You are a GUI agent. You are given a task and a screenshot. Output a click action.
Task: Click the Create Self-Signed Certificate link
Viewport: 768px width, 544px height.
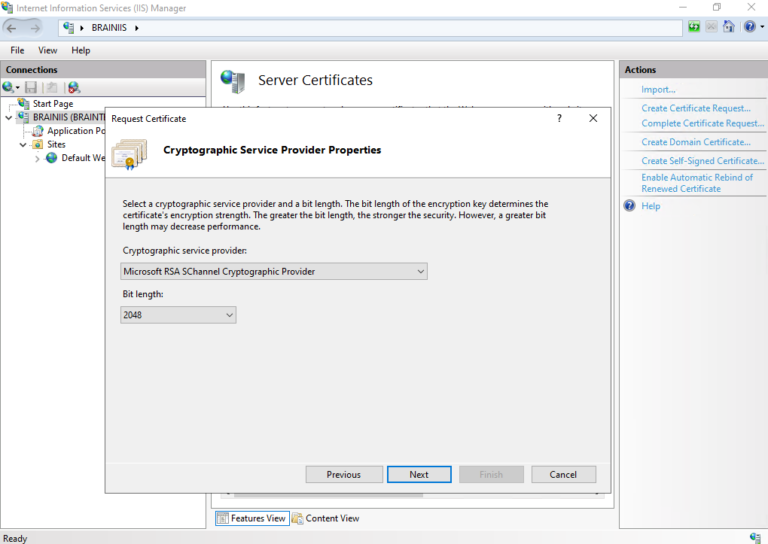702,161
